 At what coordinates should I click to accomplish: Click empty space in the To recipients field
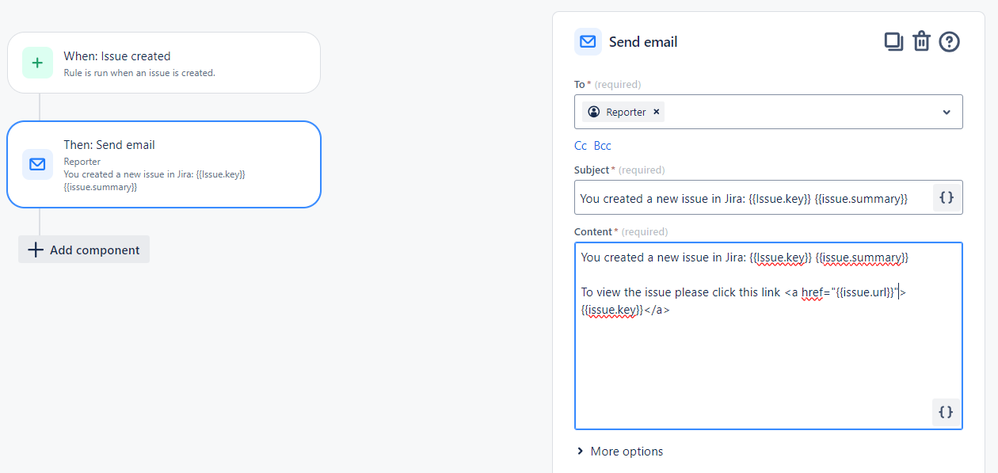(800, 112)
